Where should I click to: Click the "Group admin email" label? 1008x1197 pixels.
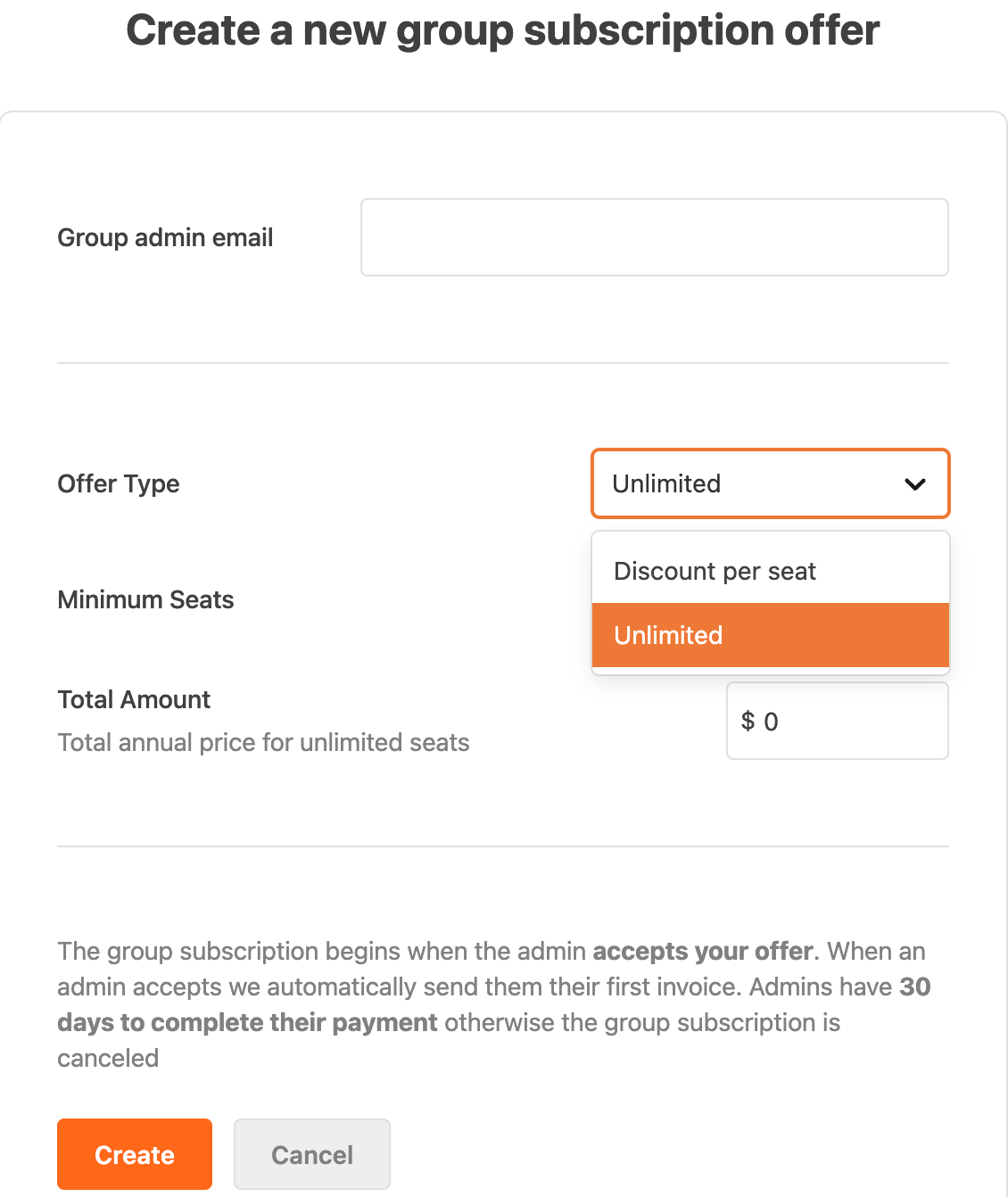(x=165, y=237)
